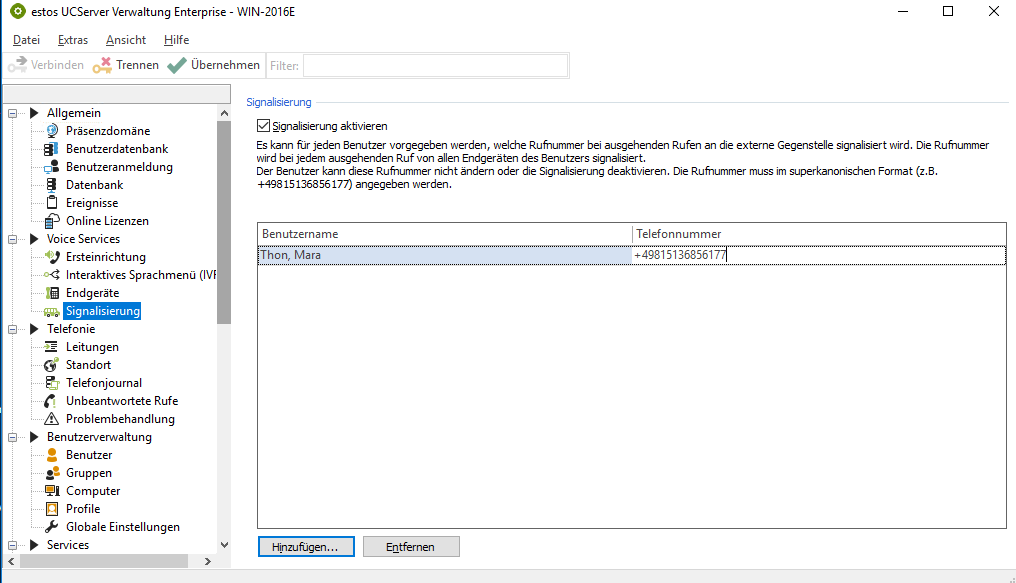Apply changes with Übernehmen
Viewport: 1016px width, 583px height.
214,65
